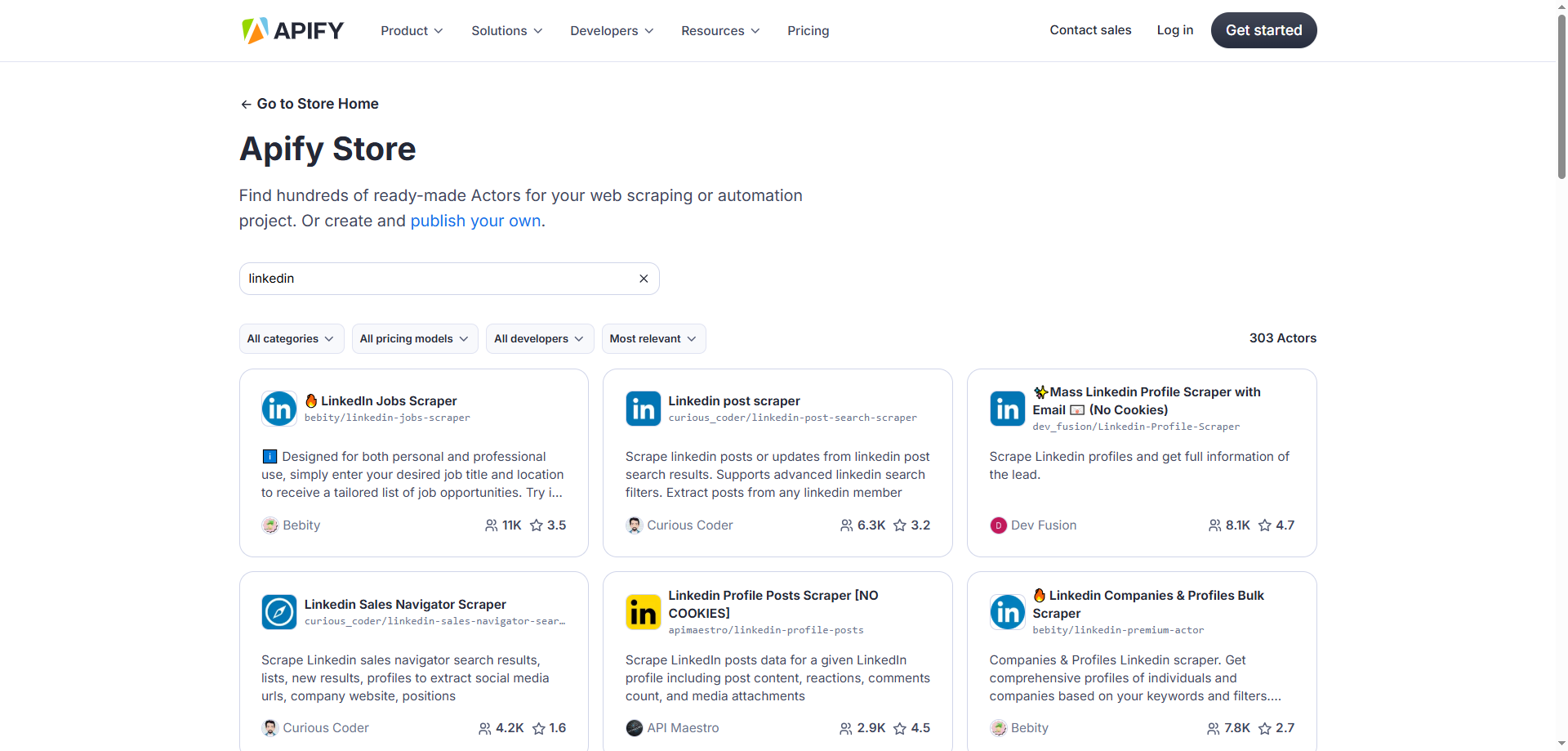Click users icon beside 7.8K
Viewport: 1568px width, 751px height.
tap(1214, 728)
